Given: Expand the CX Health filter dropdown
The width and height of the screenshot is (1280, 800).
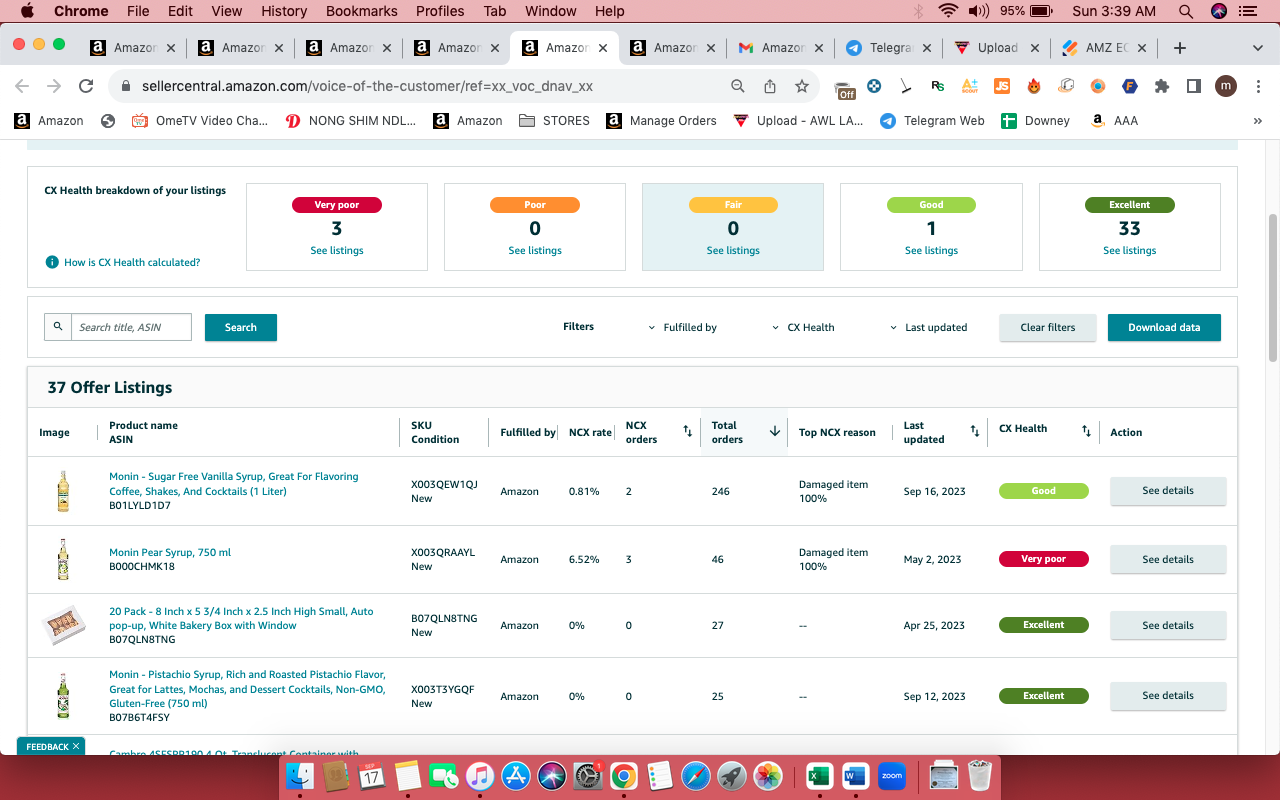Looking at the screenshot, I should (803, 327).
